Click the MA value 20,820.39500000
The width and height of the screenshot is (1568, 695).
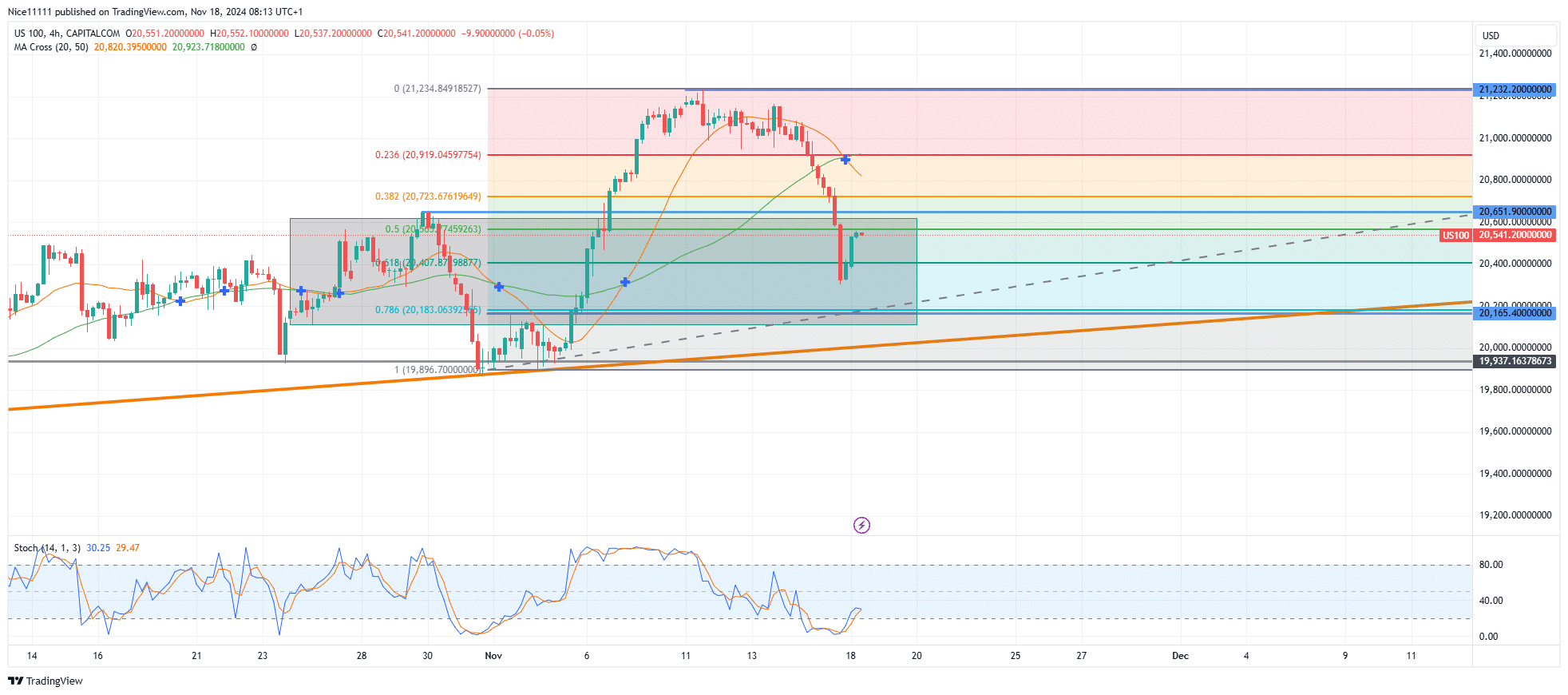click(130, 47)
